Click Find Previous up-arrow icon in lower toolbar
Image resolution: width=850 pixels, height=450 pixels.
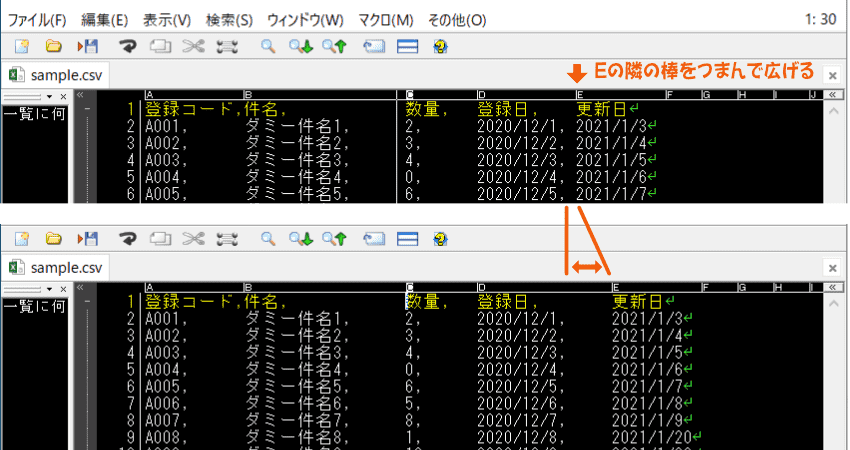334,239
